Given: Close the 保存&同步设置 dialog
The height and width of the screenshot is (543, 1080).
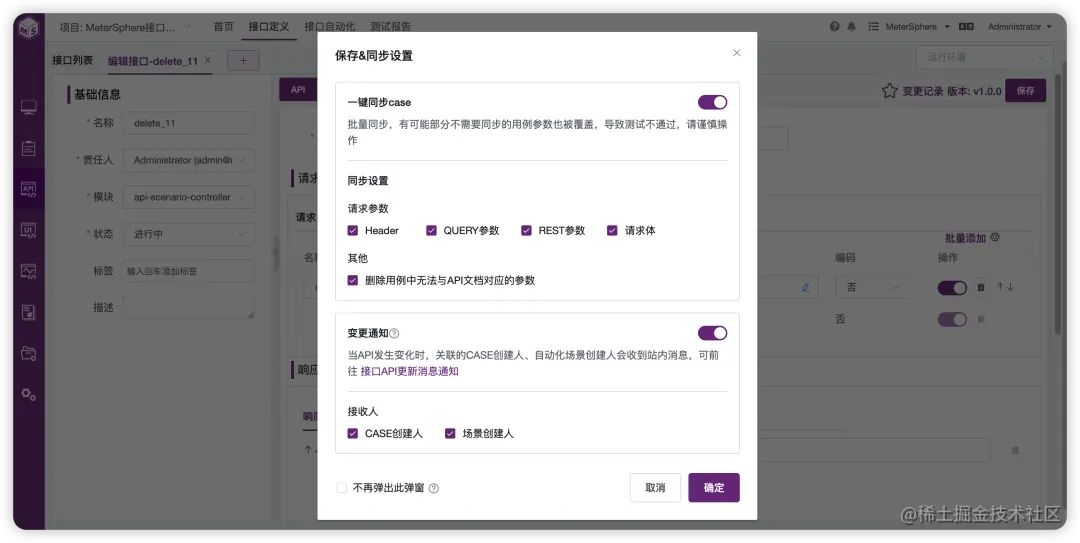Looking at the screenshot, I should pyautogui.click(x=736, y=53).
